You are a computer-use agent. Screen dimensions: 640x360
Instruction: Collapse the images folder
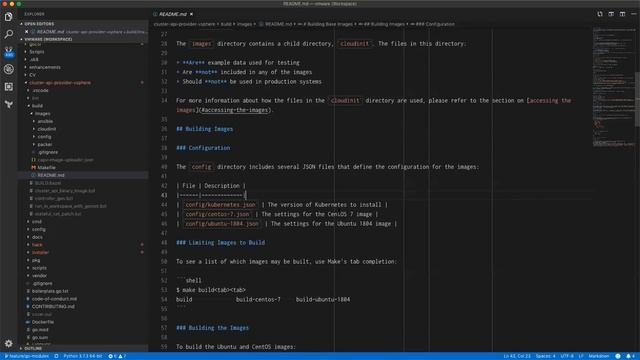point(42,113)
